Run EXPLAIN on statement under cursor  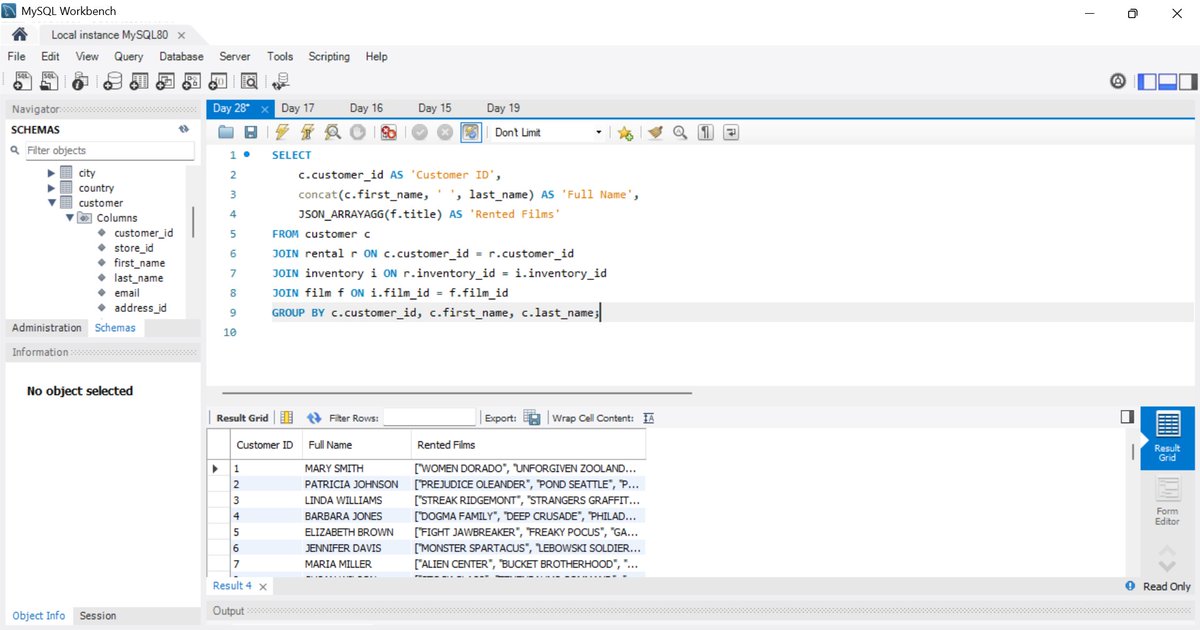pos(332,132)
